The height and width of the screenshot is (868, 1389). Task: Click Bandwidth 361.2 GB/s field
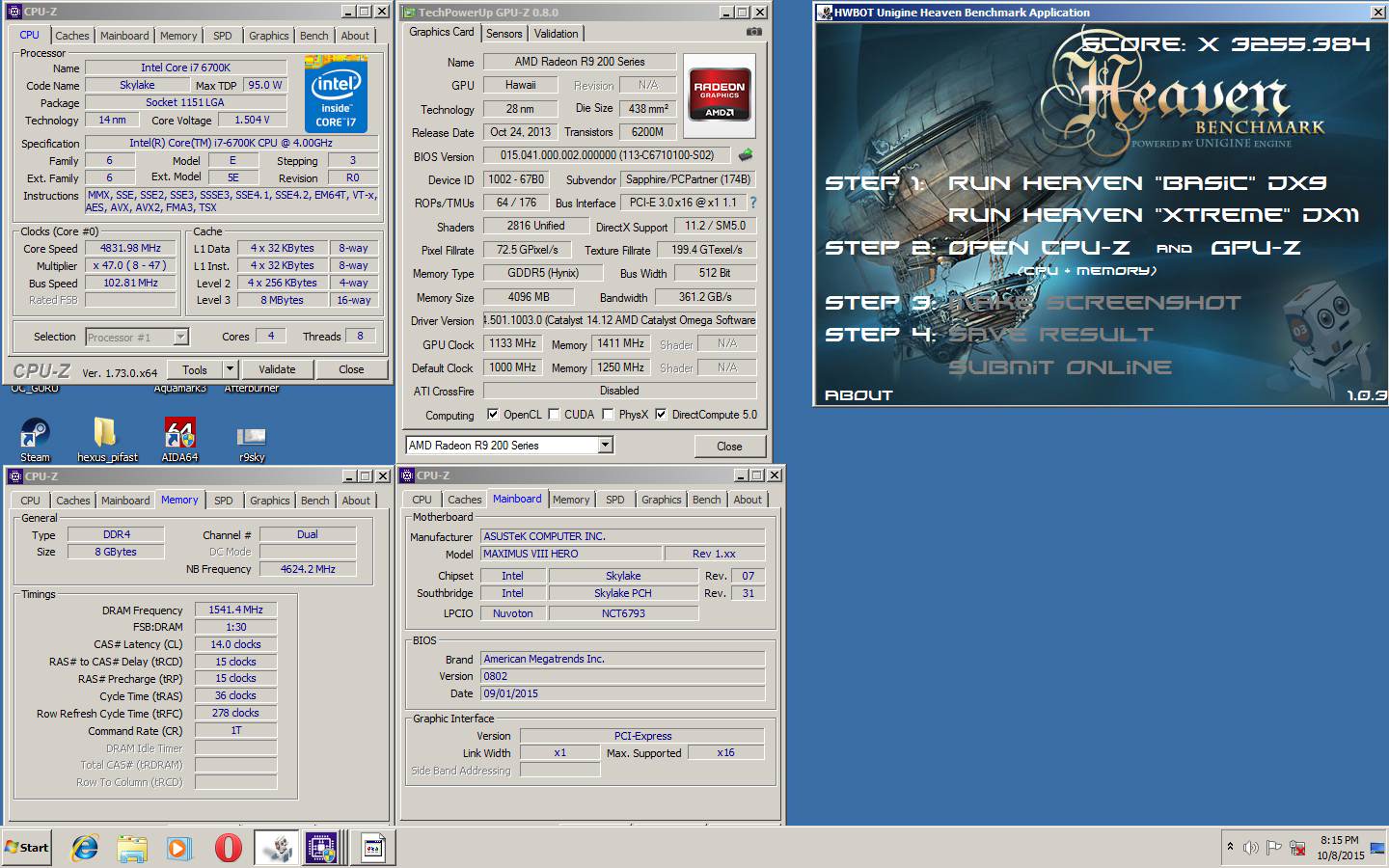(705, 297)
